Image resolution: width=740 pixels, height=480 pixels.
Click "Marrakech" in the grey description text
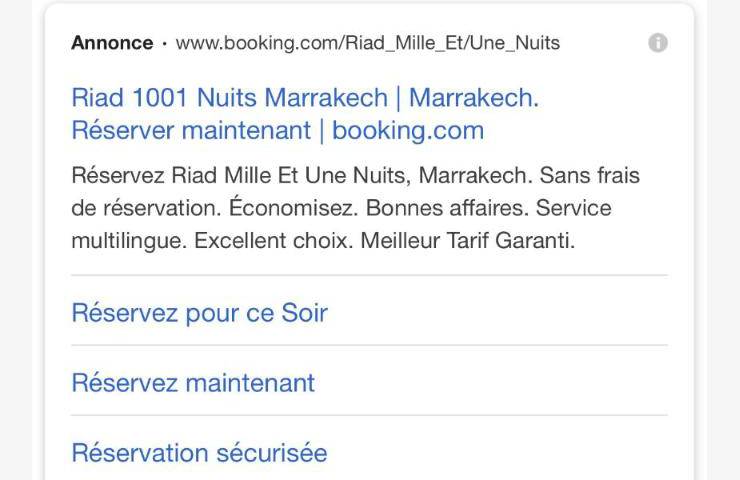pos(474,176)
